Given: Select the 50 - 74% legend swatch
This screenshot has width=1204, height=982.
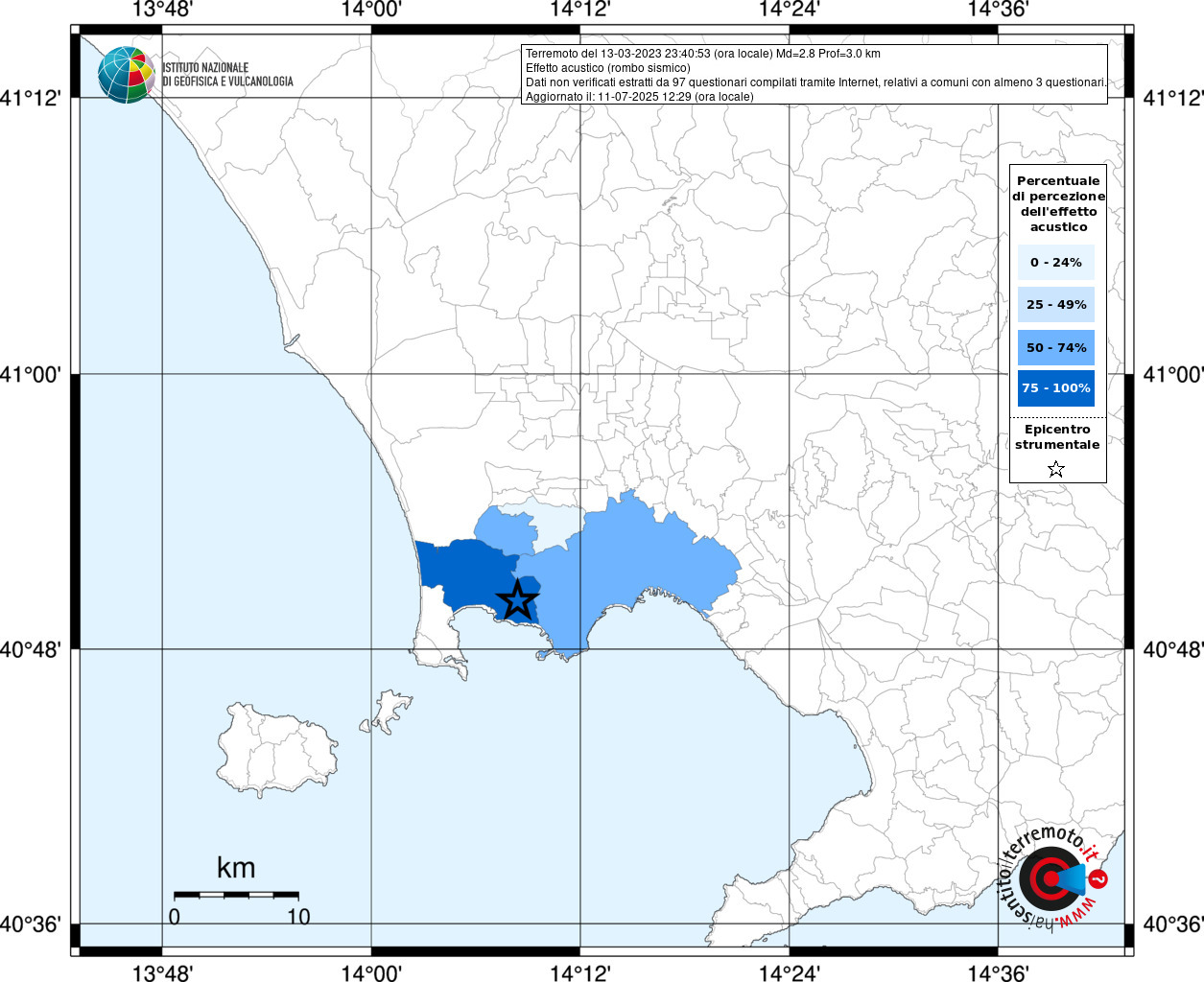Looking at the screenshot, I should pyautogui.click(x=1056, y=347).
